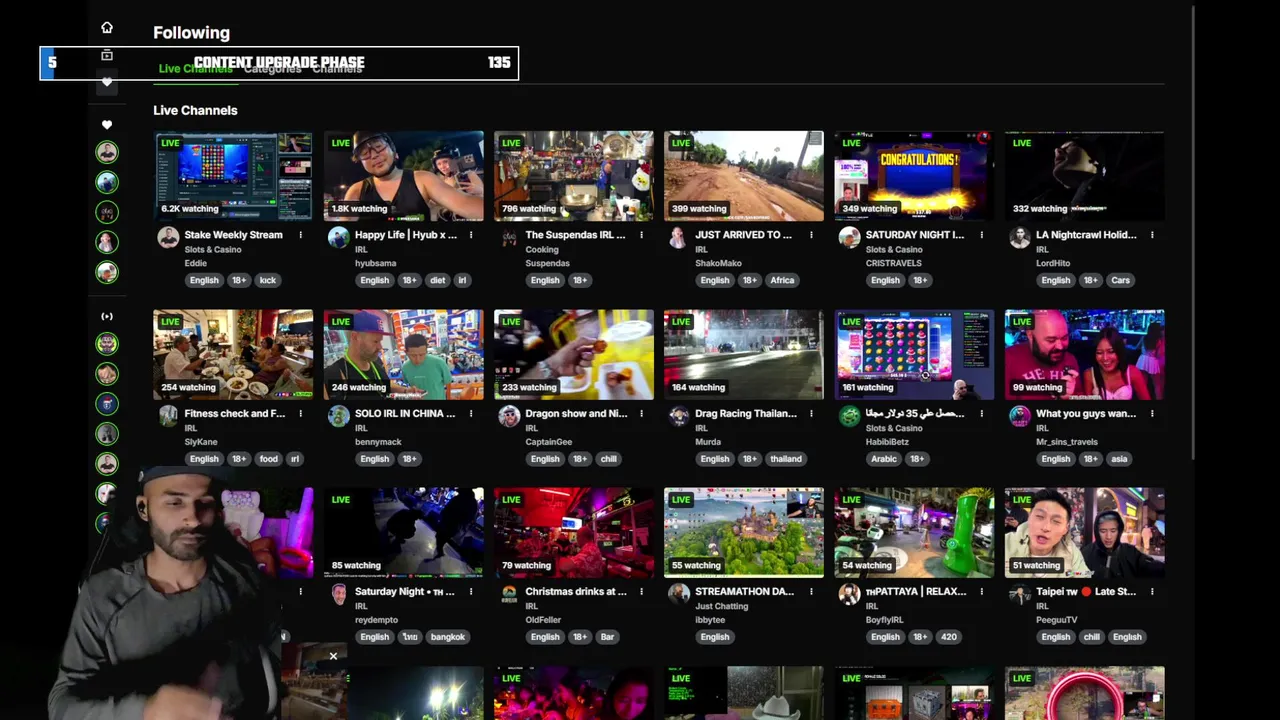Switch to the Live Channels tab
The width and height of the screenshot is (1280, 720).
coord(195,68)
